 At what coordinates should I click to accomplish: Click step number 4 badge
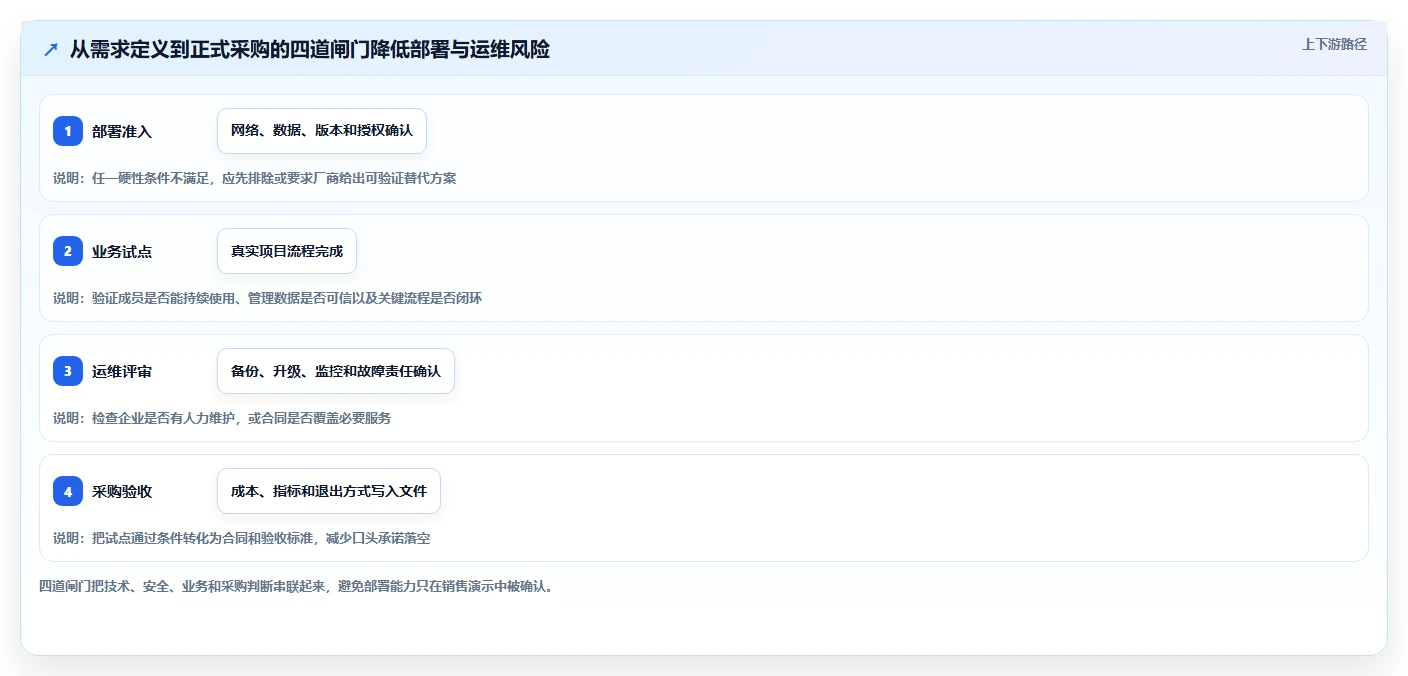[x=68, y=491]
